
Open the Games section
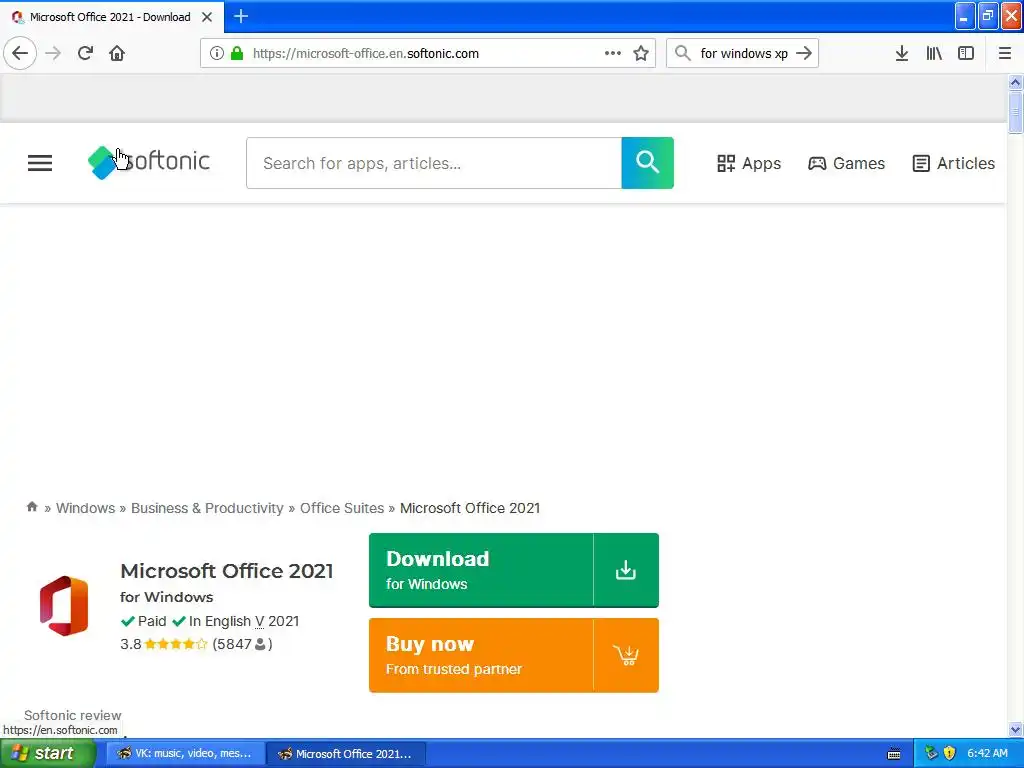[x=846, y=163]
